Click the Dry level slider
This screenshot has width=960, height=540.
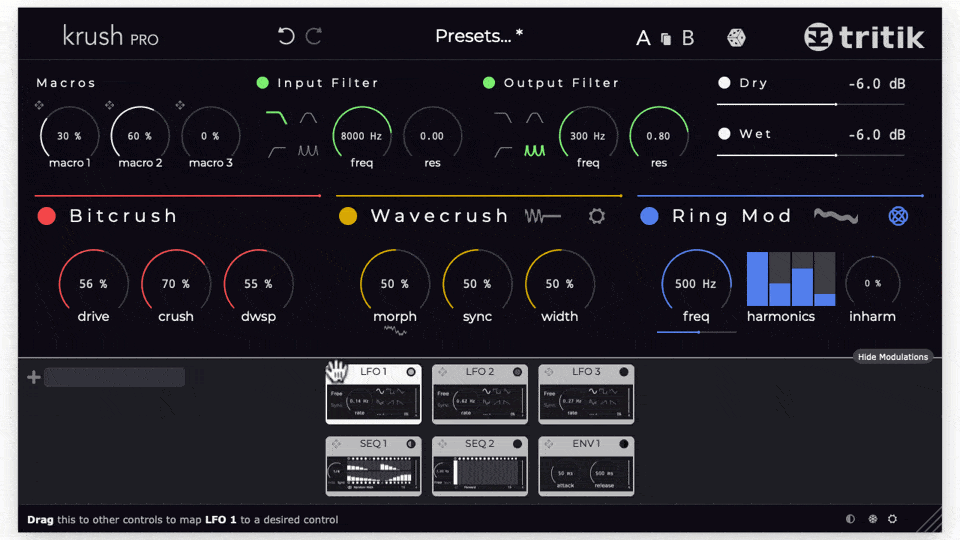[x=810, y=103]
